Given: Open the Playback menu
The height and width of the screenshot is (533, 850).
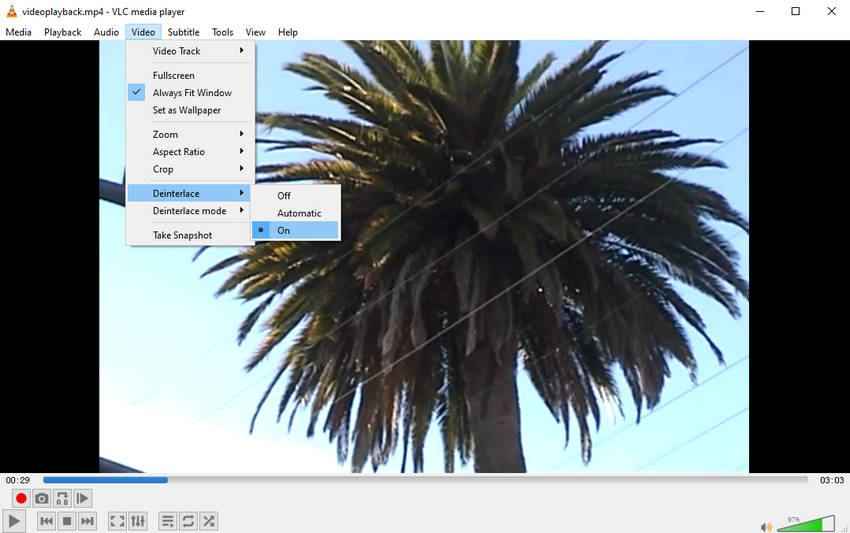Looking at the screenshot, I should click(x=63, y=32).
